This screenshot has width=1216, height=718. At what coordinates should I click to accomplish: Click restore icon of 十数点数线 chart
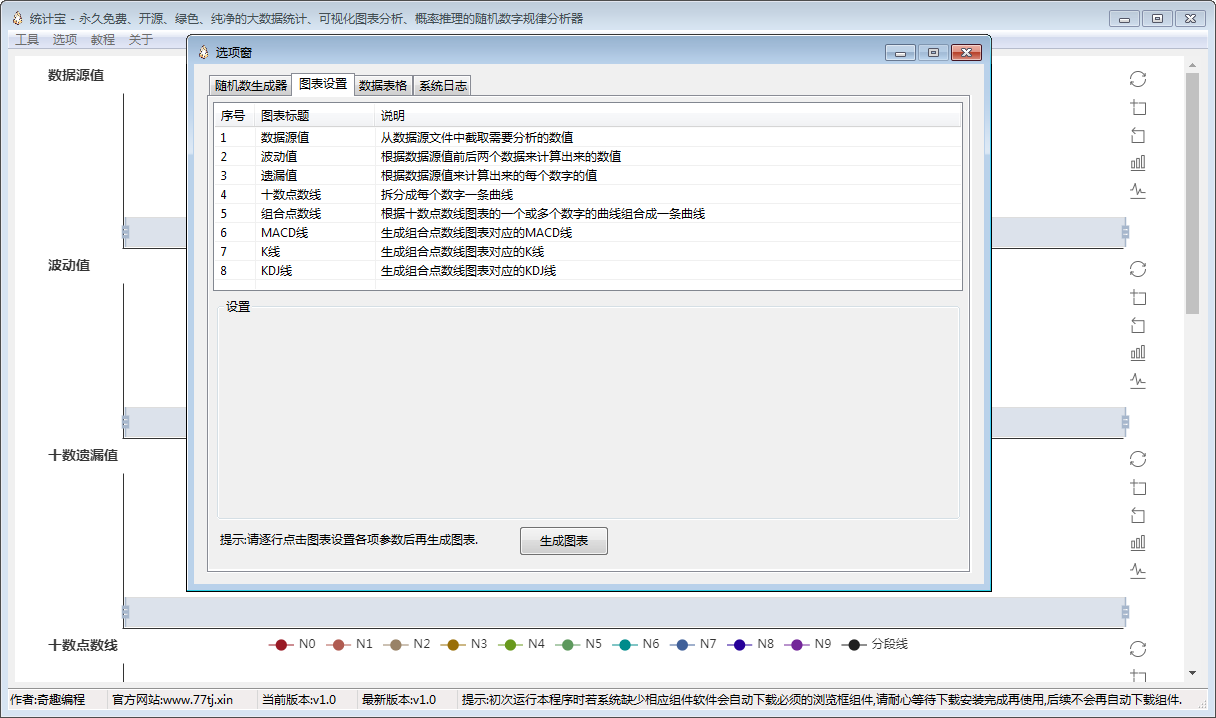(1137, 649)
